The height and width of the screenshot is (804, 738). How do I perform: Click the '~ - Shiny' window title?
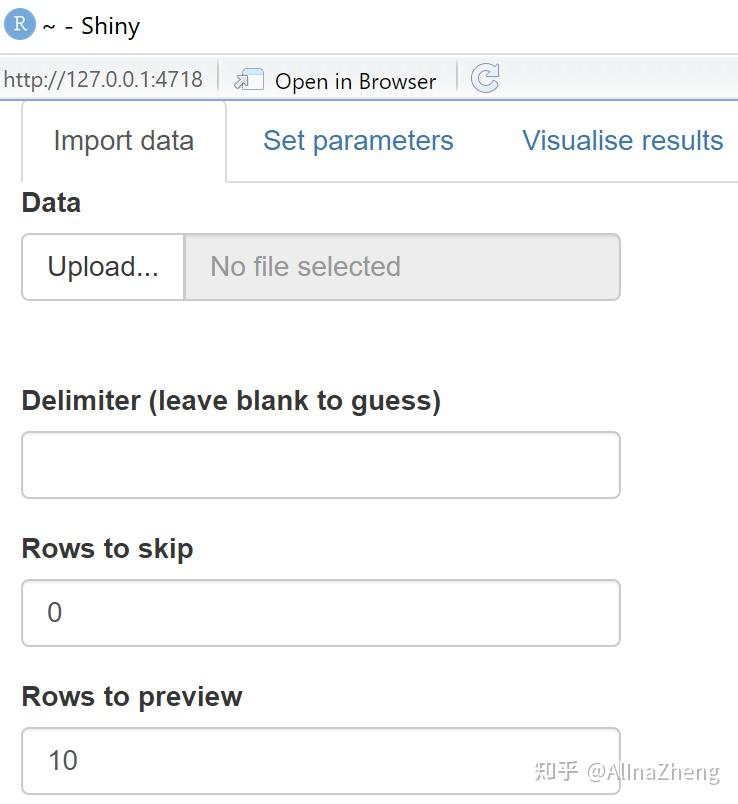(91, 26)
